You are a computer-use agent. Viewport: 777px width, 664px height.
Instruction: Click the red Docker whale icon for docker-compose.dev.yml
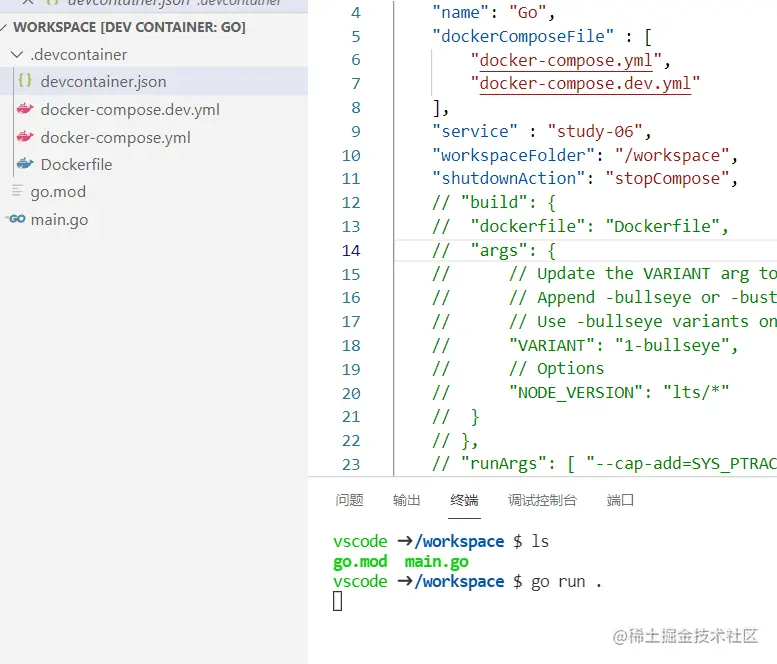(x=25, y=109)
